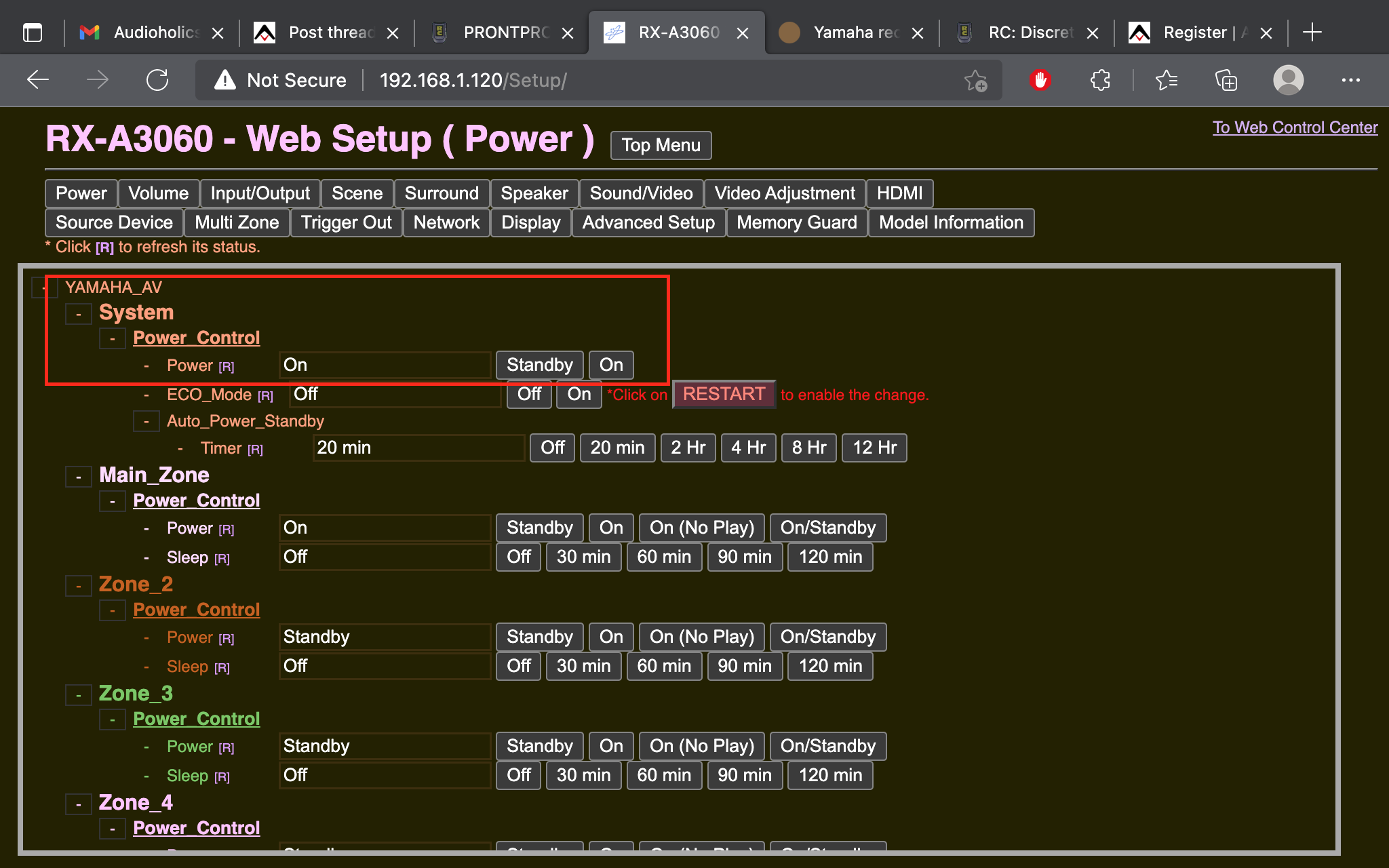1389x868 pixels.
Task: Click the browser forward arrow
Action: (98, 80)
